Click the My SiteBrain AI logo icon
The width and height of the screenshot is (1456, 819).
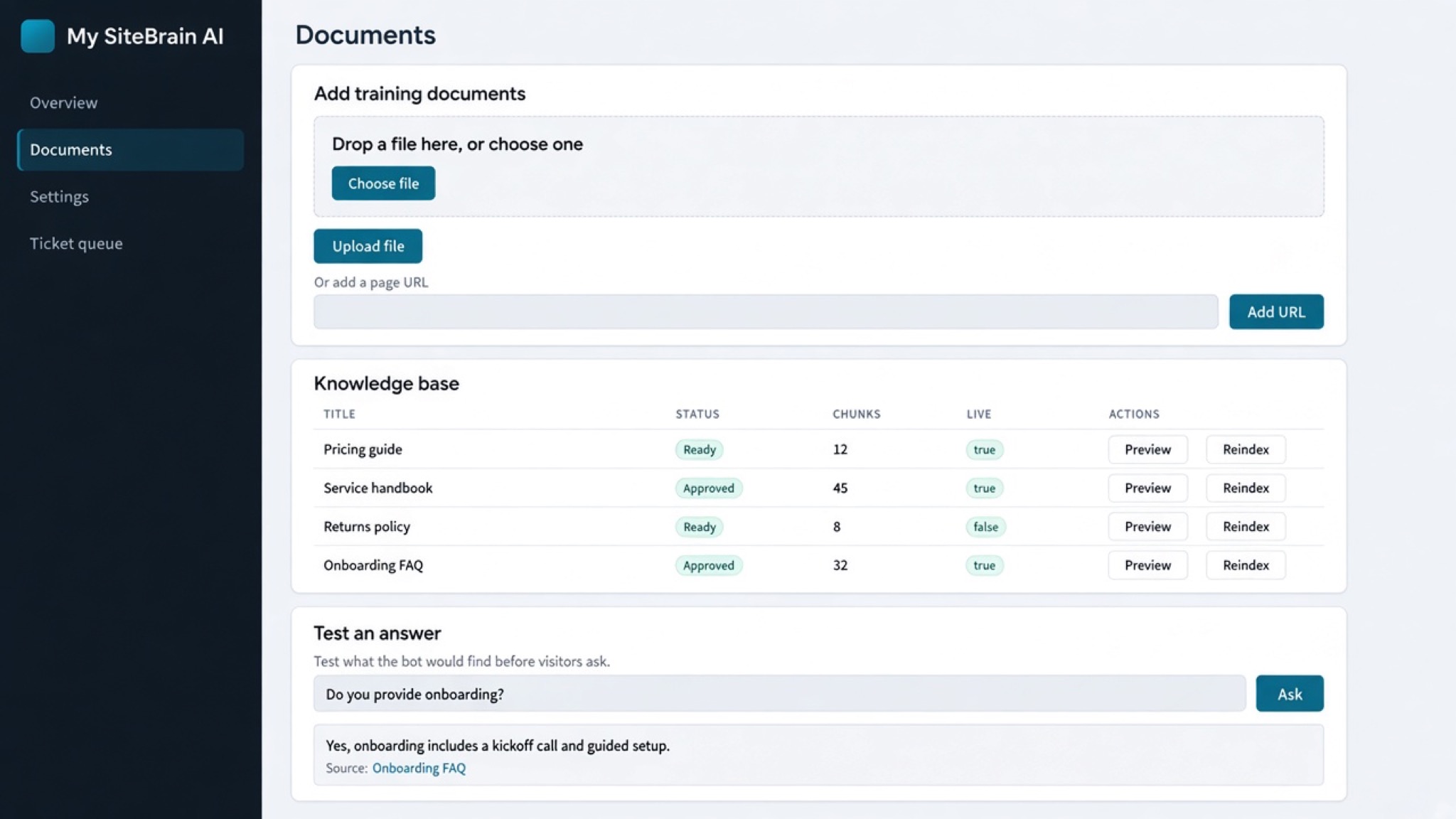click(x=38, y=36)
